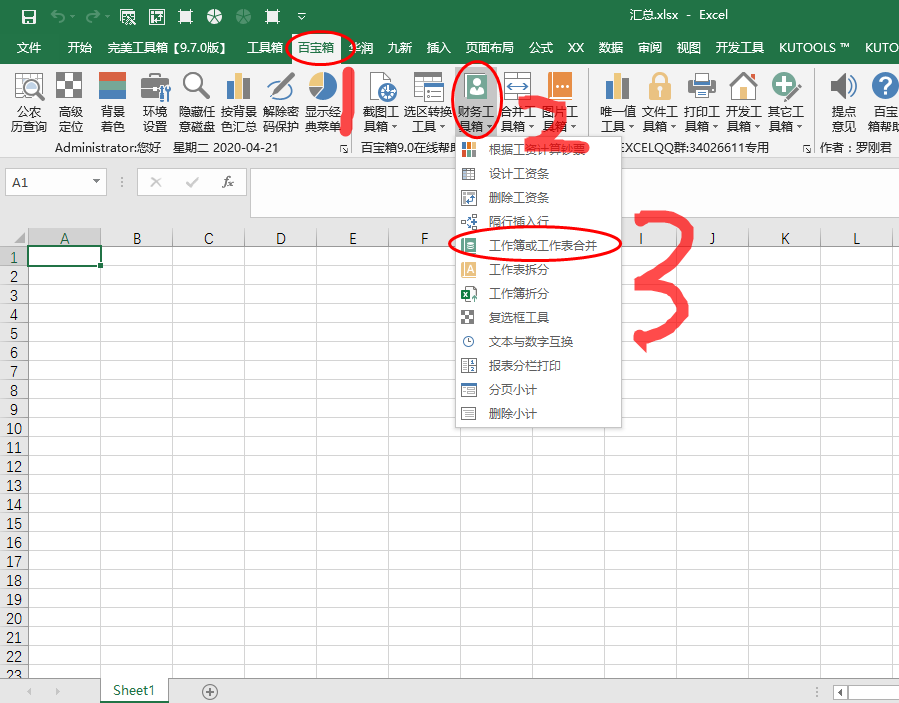Select 设计工资条 menu item
899x703 pixels.
click(x=538, y=173)
